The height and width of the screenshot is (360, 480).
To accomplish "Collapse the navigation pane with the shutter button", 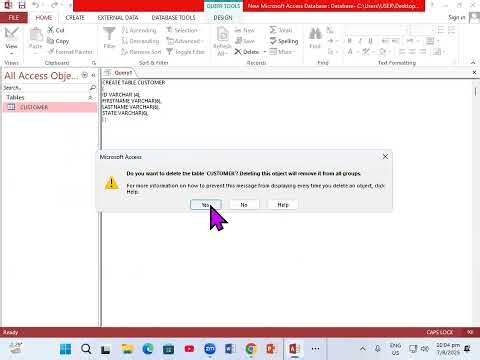I will (x=94, y=75).
